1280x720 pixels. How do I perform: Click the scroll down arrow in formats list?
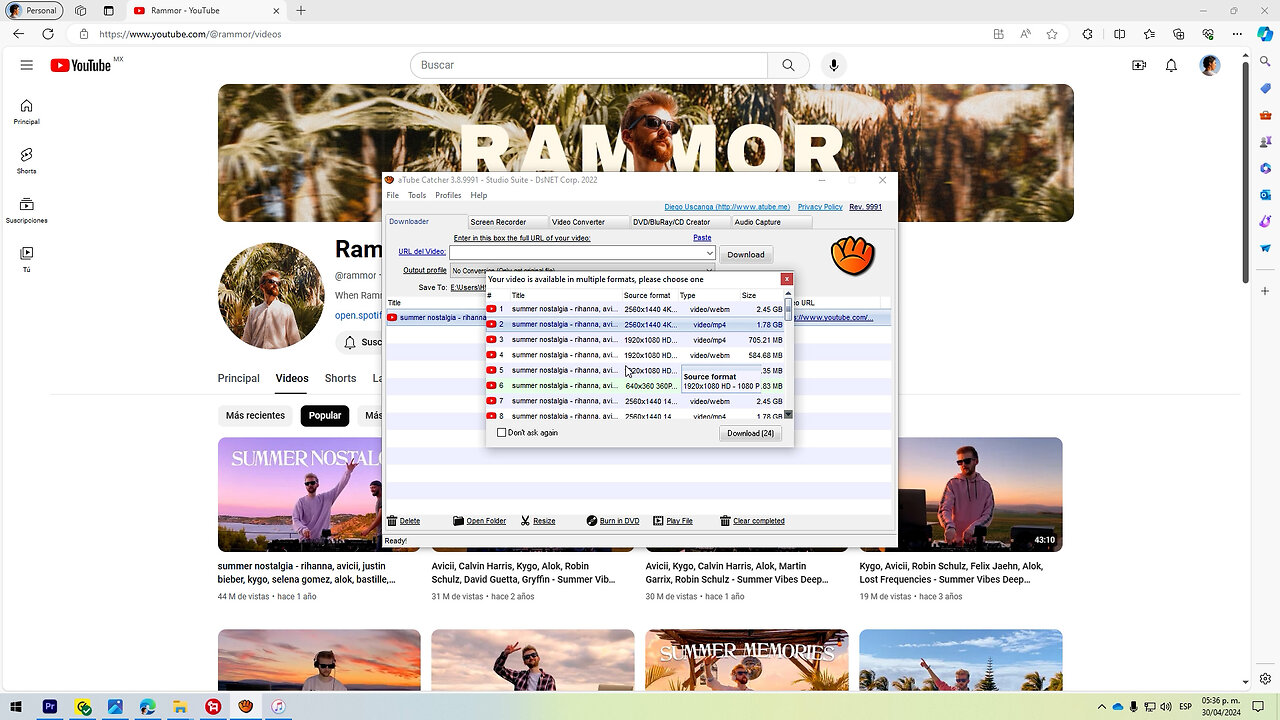pos(789,414)
